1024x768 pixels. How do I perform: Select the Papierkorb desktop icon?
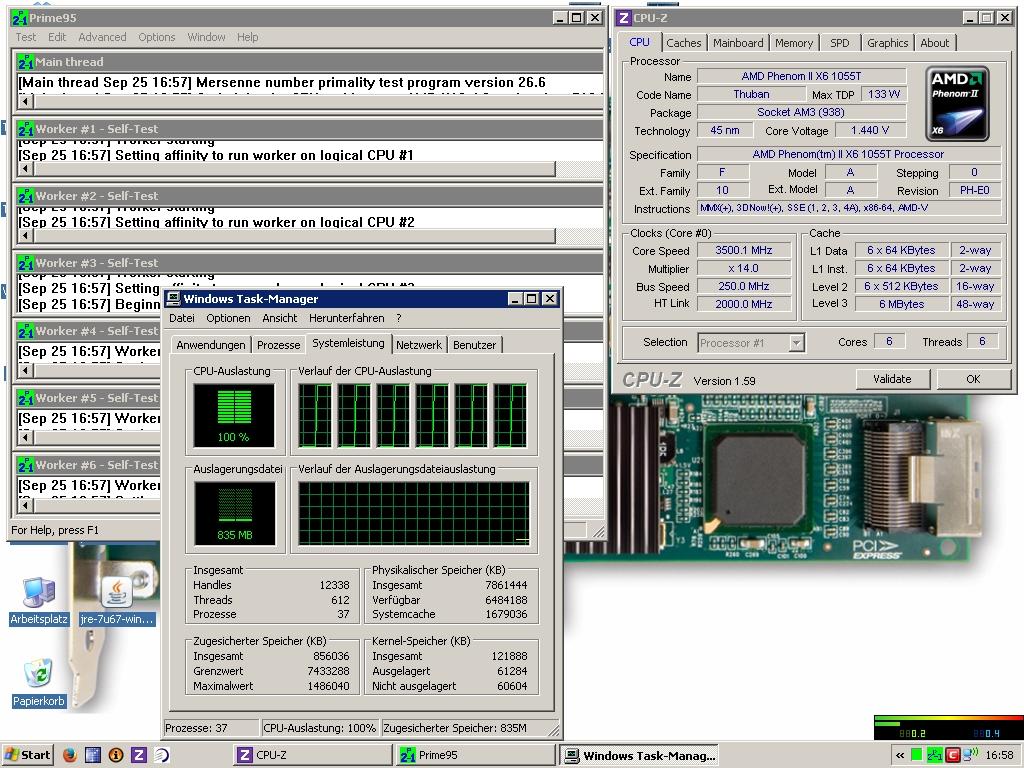click(x=39, y=682)
